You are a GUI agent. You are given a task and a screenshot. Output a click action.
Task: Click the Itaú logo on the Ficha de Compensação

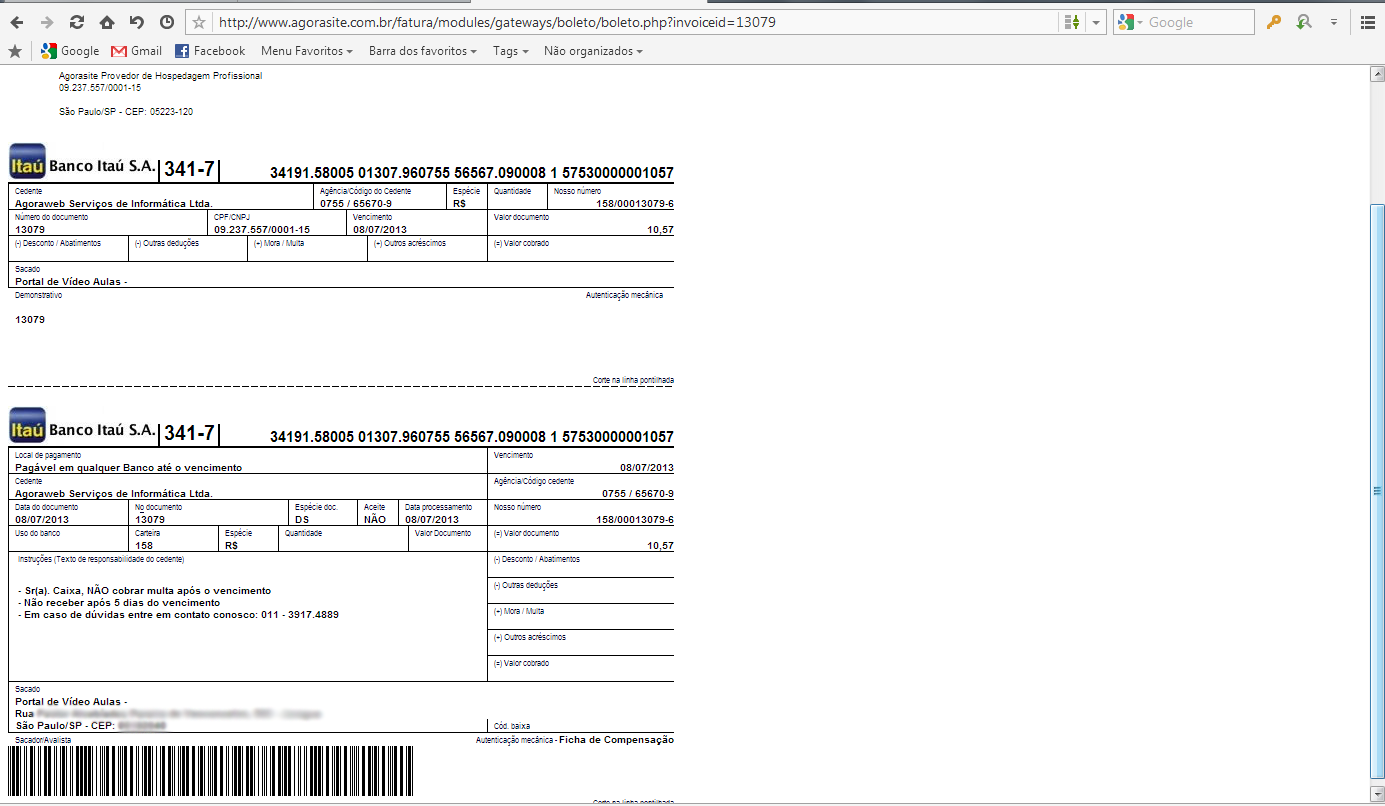coord(27,425)
